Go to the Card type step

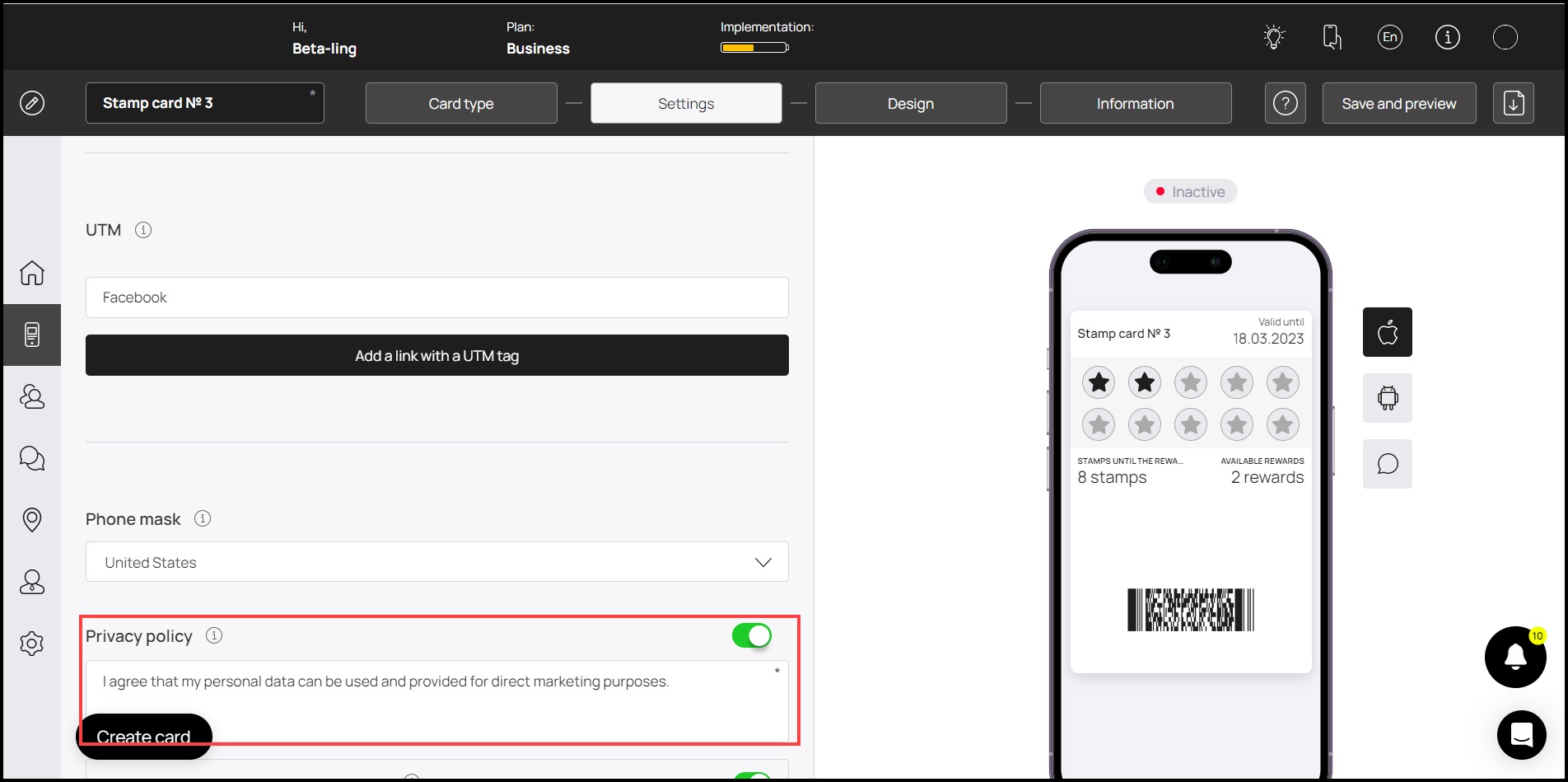(x=461, y=103)
